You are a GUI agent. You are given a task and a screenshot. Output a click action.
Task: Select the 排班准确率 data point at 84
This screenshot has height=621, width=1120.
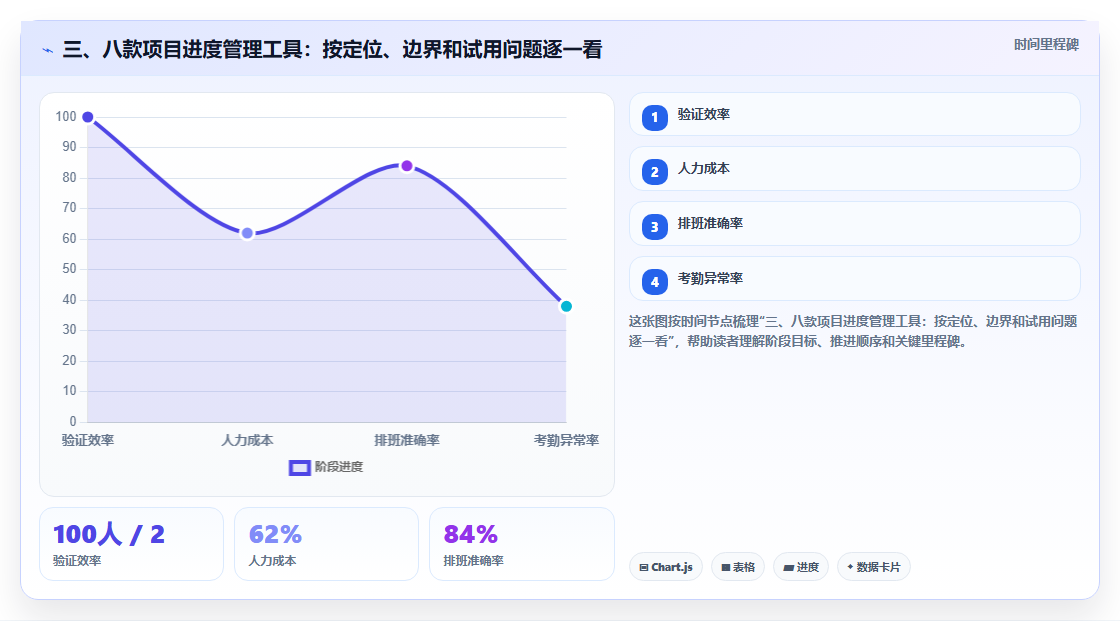click(x=406, y=166)
